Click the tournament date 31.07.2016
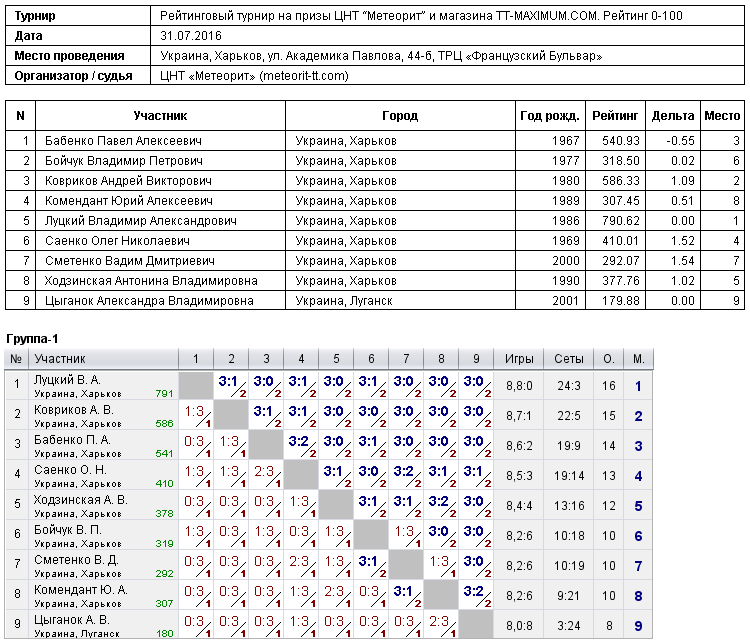Viewport: 750px width, 644px height. pos(191,36)
